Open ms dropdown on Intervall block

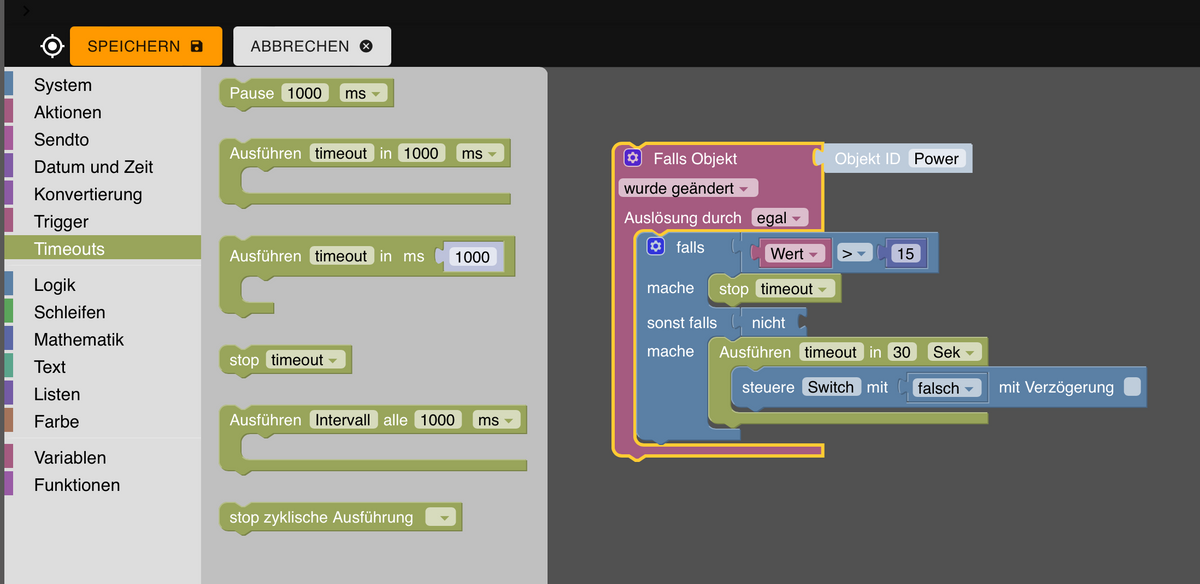[494, 420]
